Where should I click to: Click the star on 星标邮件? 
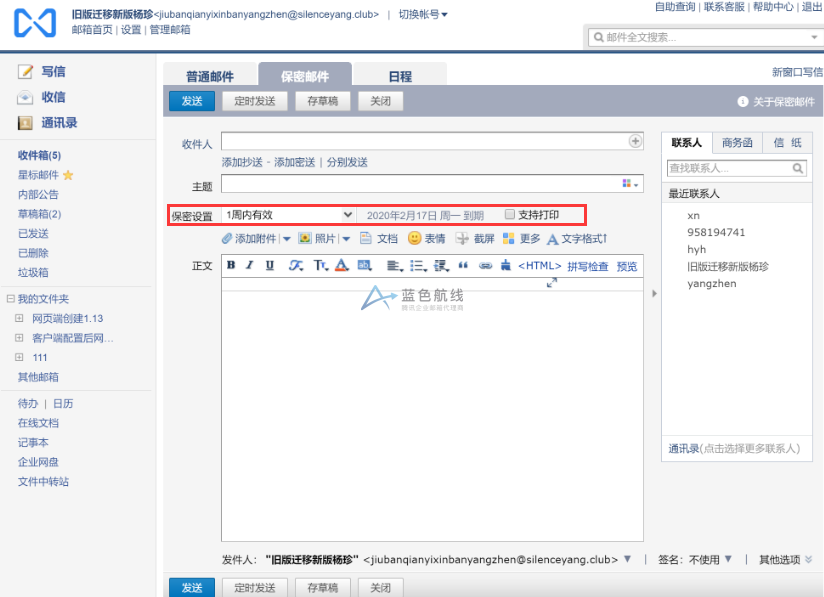click(x=68, y=175)
